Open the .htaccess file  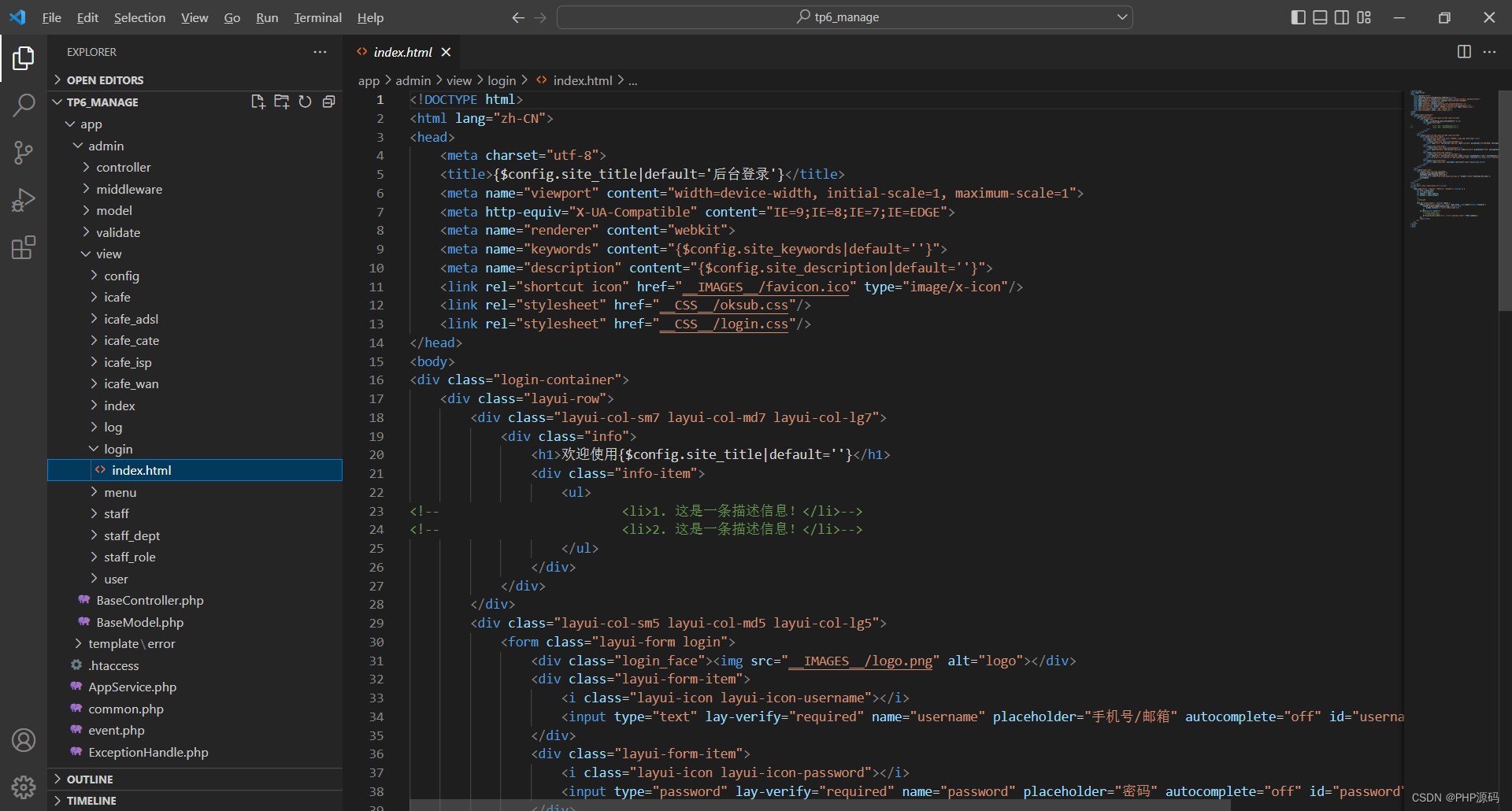(195, 665)
